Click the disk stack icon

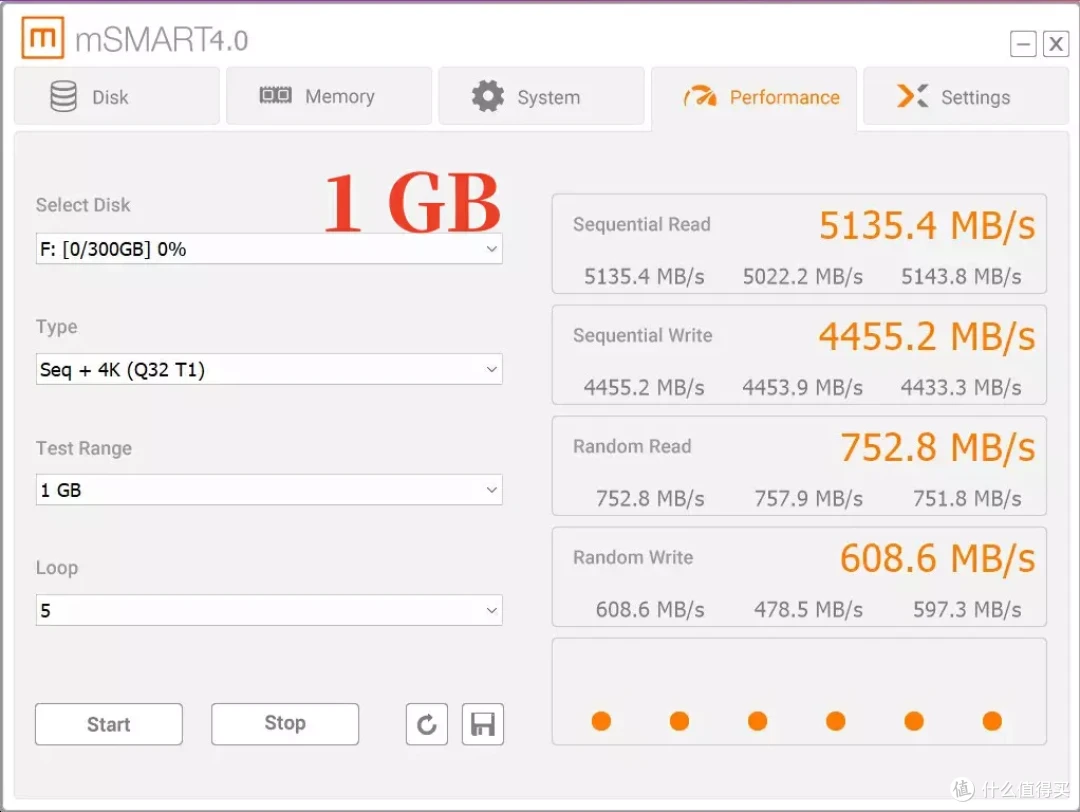tap(63, 96)
